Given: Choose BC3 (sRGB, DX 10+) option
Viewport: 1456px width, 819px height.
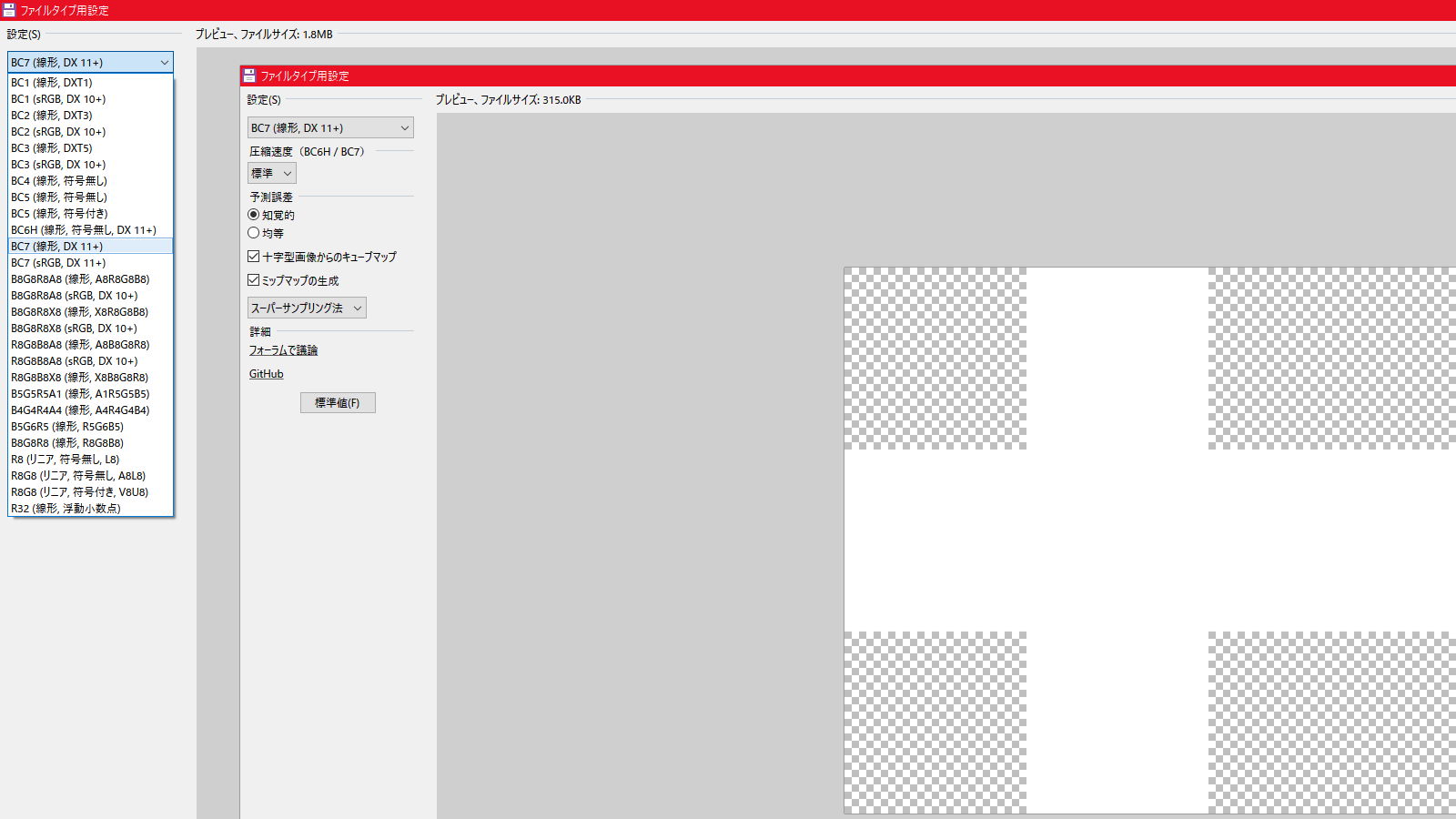Looking at the screenshot, I should (x=90, y=164).
